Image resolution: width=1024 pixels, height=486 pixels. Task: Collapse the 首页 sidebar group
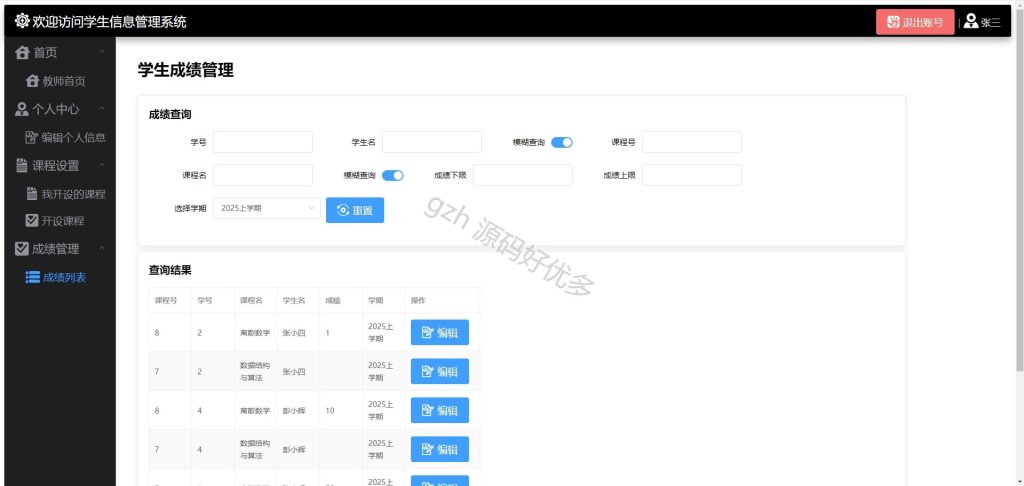[101, 52]
